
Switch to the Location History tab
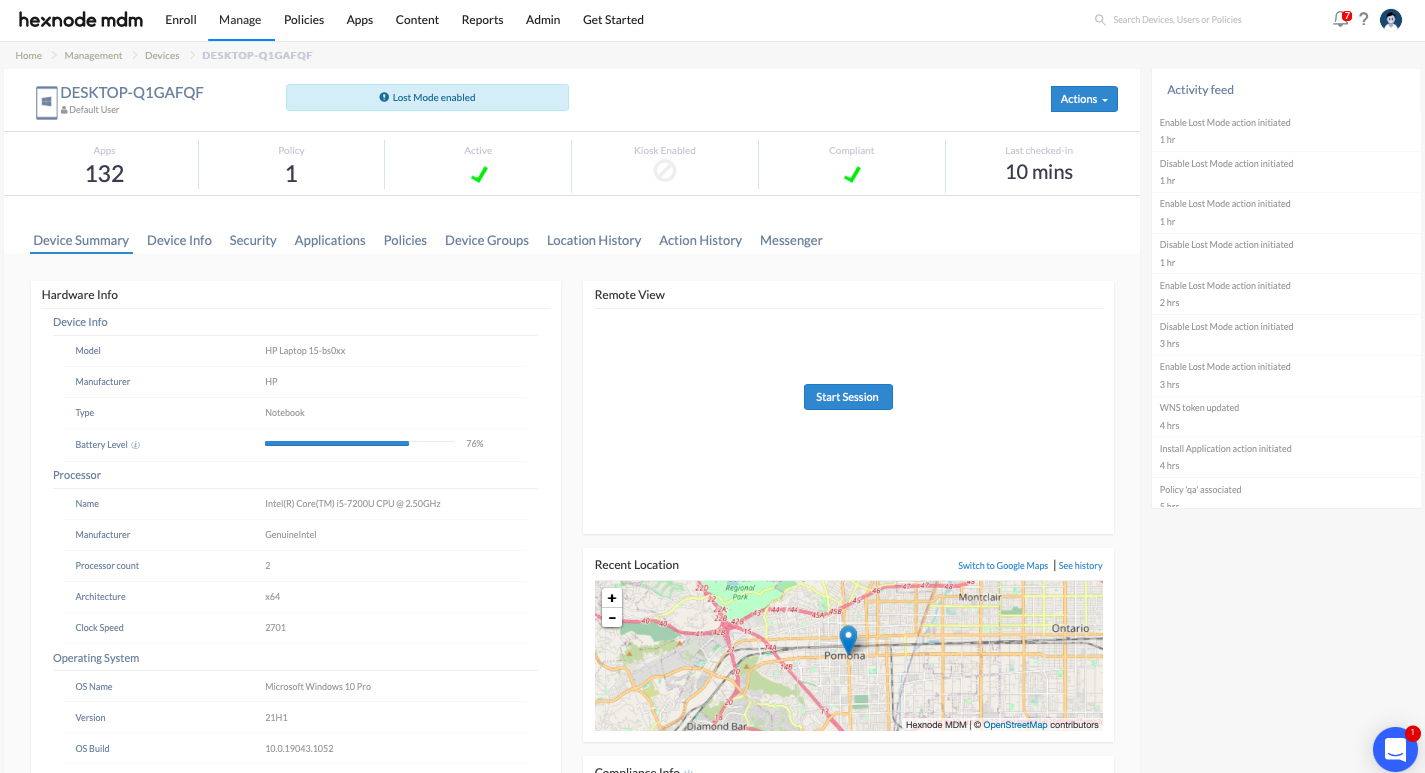pos(593,240)
